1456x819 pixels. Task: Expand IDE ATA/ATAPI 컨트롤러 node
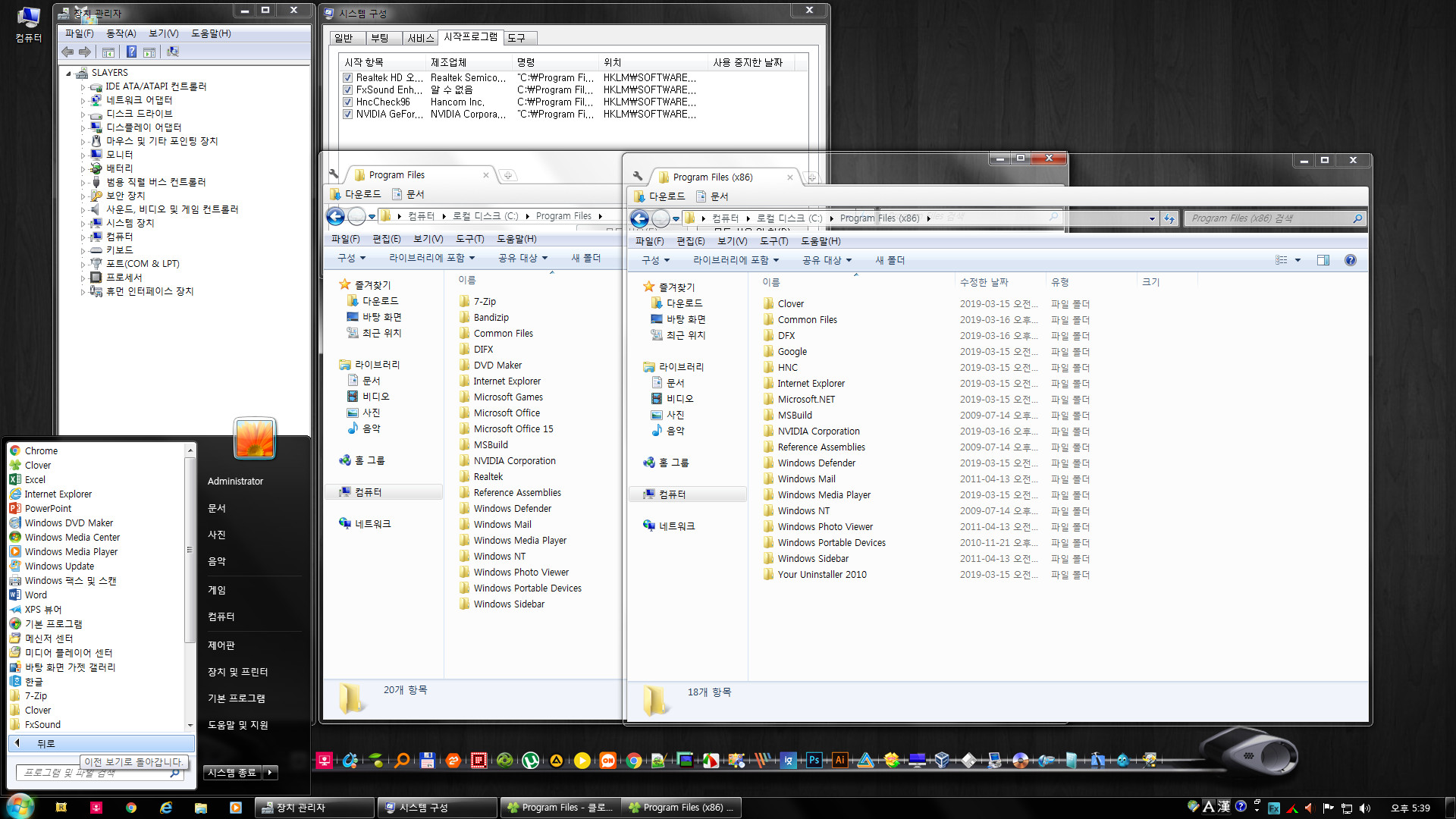[x=83, y=87]
